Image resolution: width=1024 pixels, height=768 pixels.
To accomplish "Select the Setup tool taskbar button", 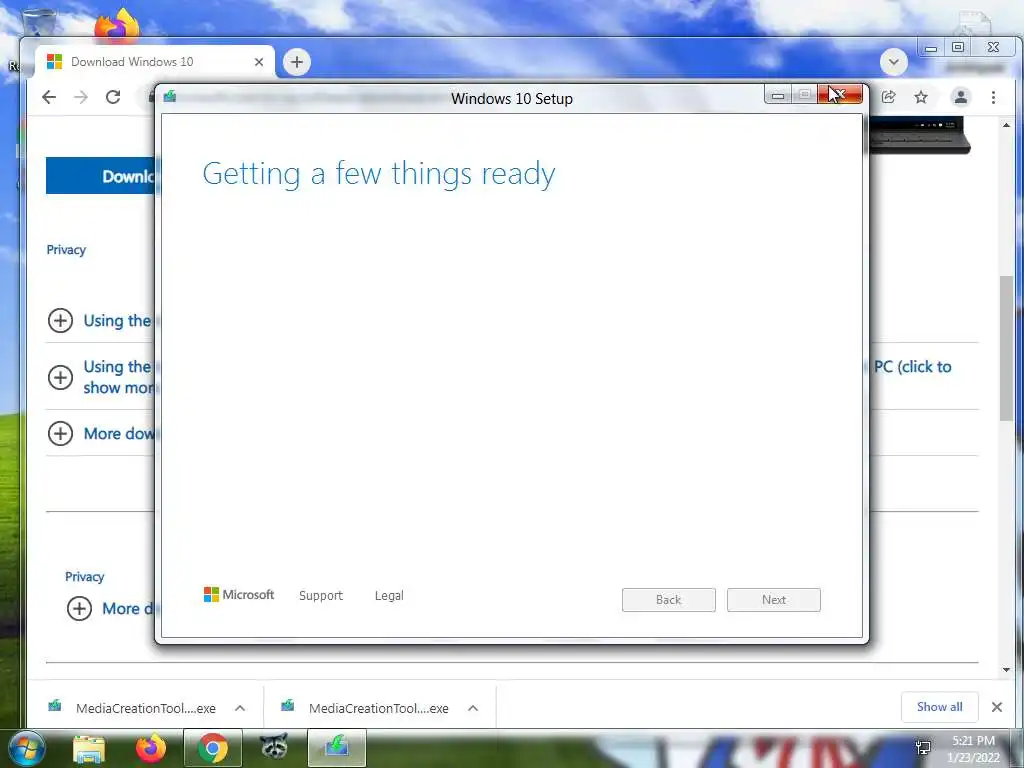I will 336,748.
